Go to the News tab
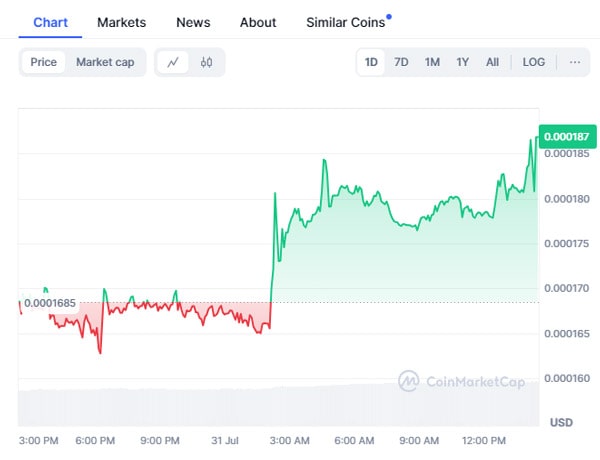600x460 pixels. coord(193,22)
